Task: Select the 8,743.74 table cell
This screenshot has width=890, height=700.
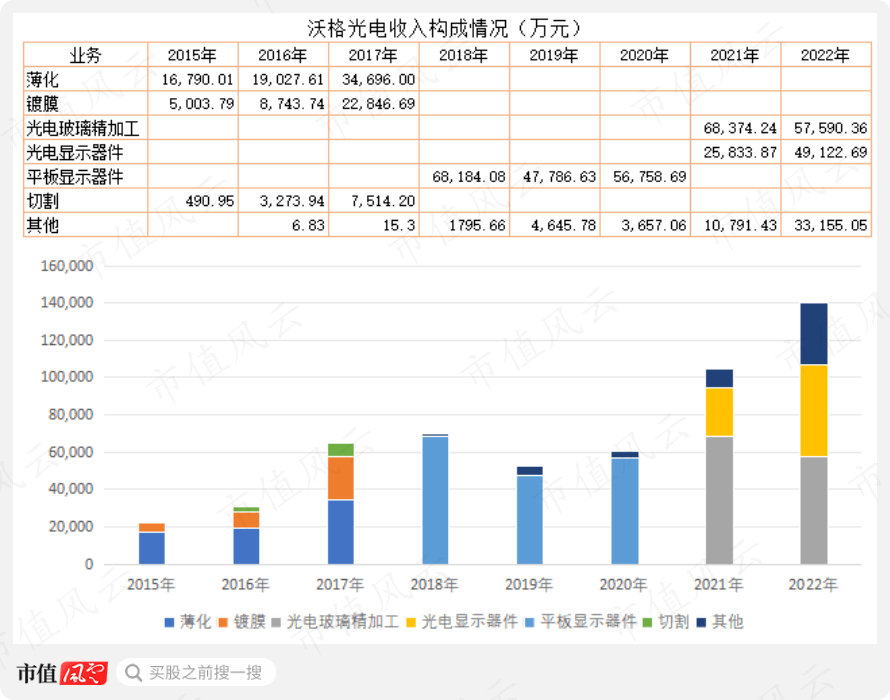Action: point(283,104)
